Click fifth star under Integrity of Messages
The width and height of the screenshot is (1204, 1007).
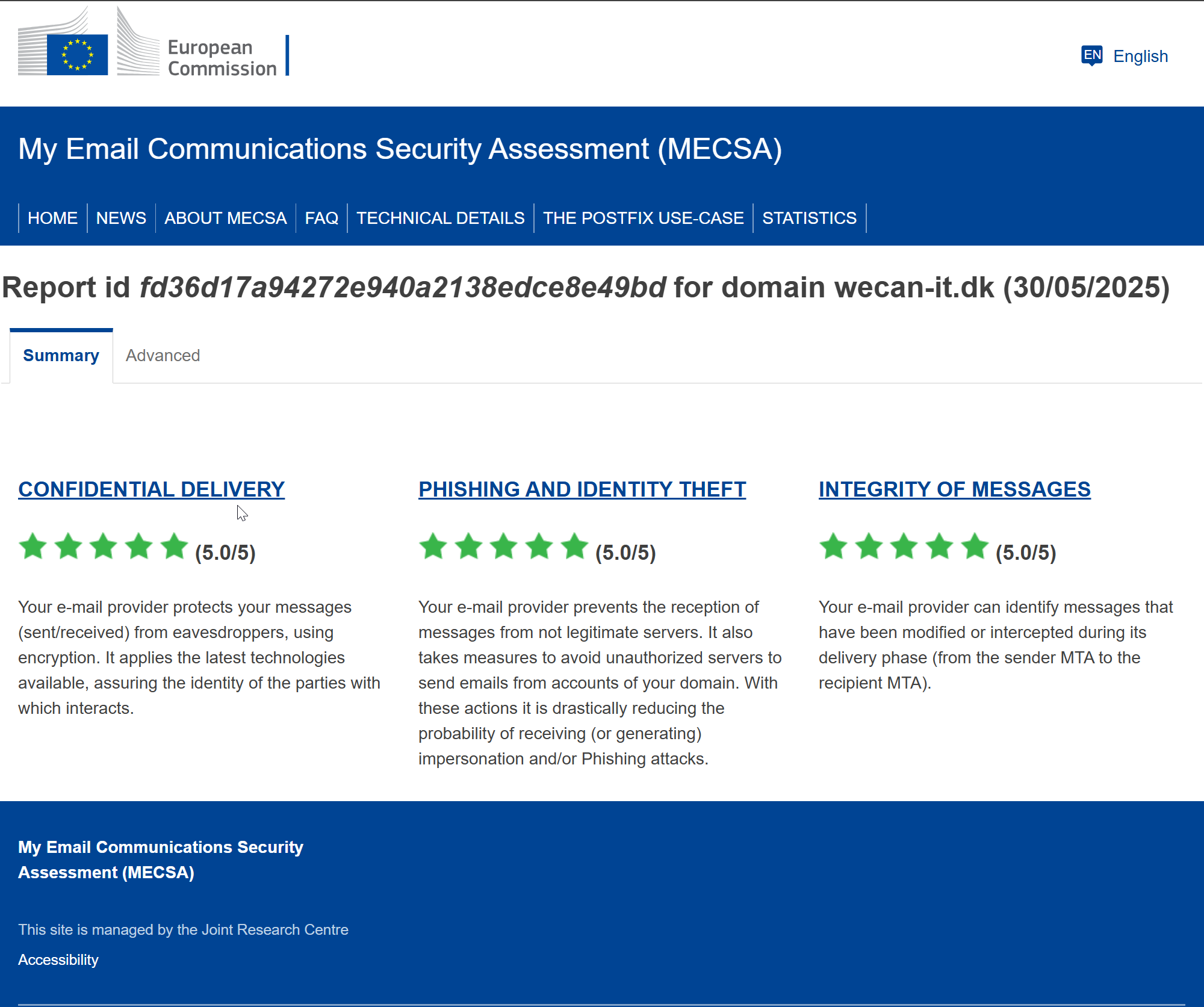coord(975,547)
